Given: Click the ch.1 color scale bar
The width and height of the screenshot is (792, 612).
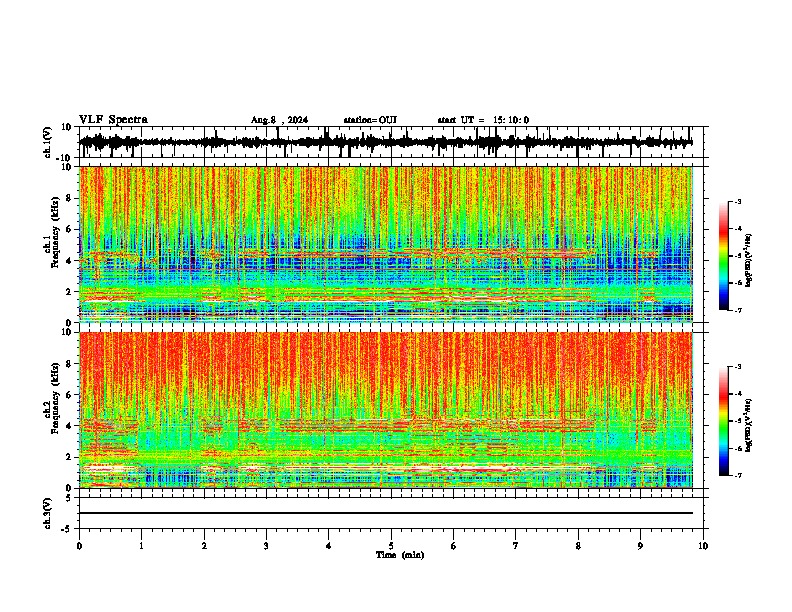Looking at the screenshot, I should (724, 256).
